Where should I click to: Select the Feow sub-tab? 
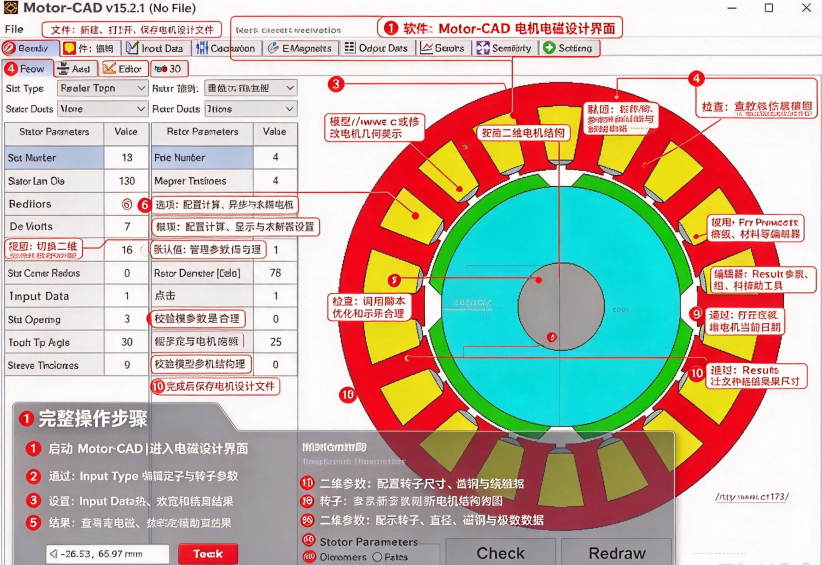tap(27, 69)
